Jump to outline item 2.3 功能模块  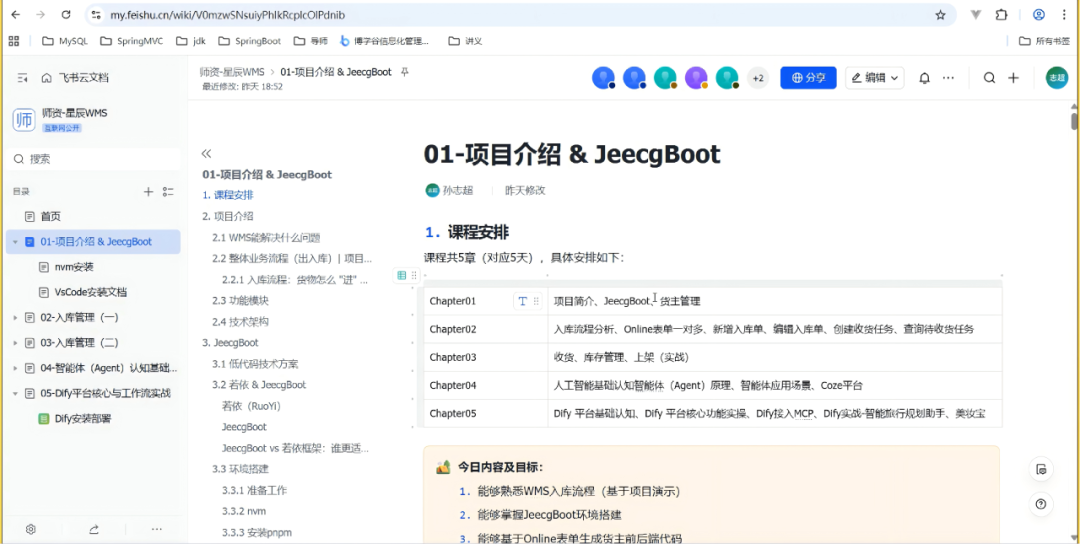(240, 300)
